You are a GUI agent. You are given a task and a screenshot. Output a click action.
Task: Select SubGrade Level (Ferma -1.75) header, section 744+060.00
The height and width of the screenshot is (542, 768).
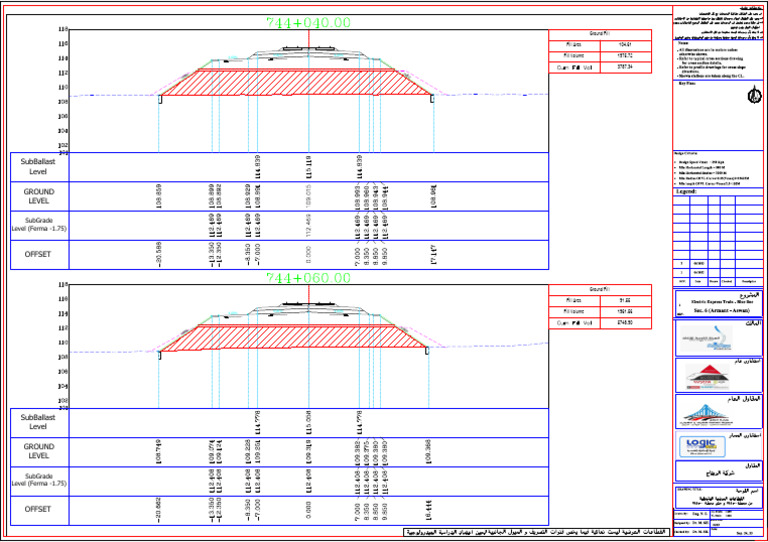click(x=39, y=480)
